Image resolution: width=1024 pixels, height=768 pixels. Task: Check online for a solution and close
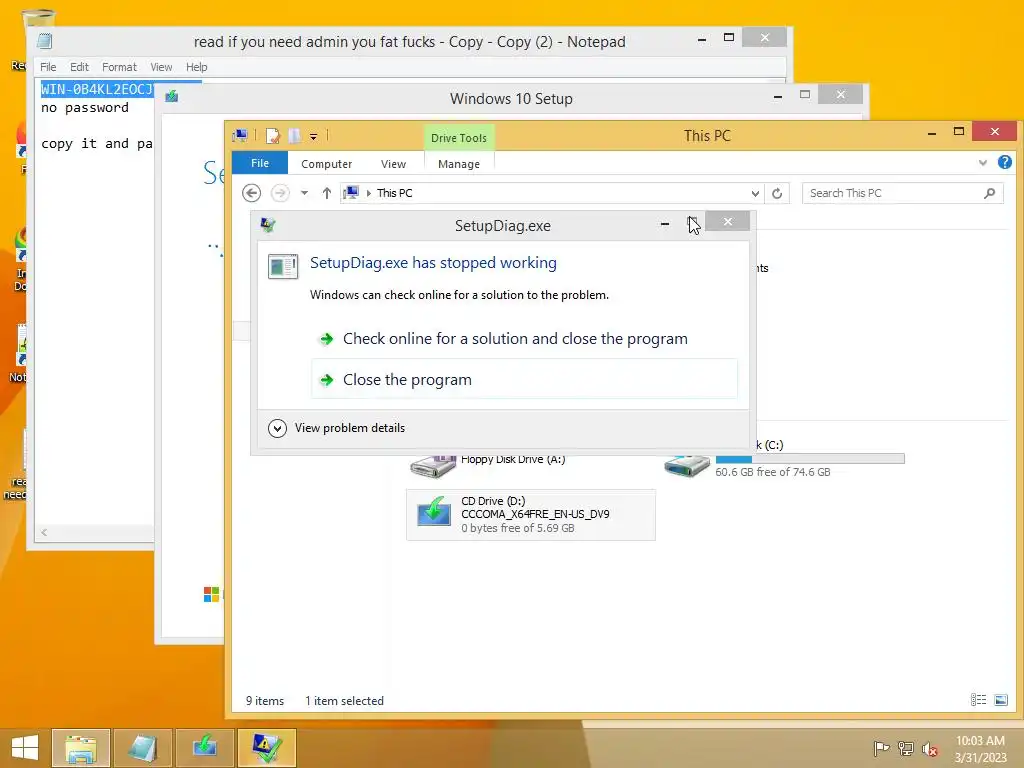point(524,338)
